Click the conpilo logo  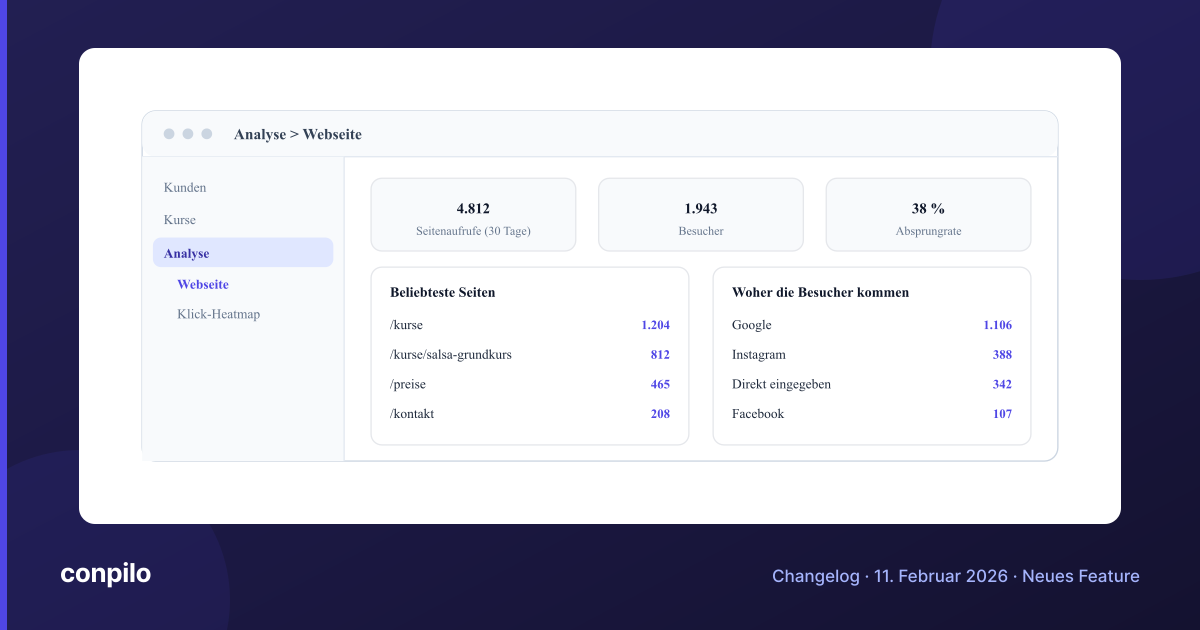[106, 574]
